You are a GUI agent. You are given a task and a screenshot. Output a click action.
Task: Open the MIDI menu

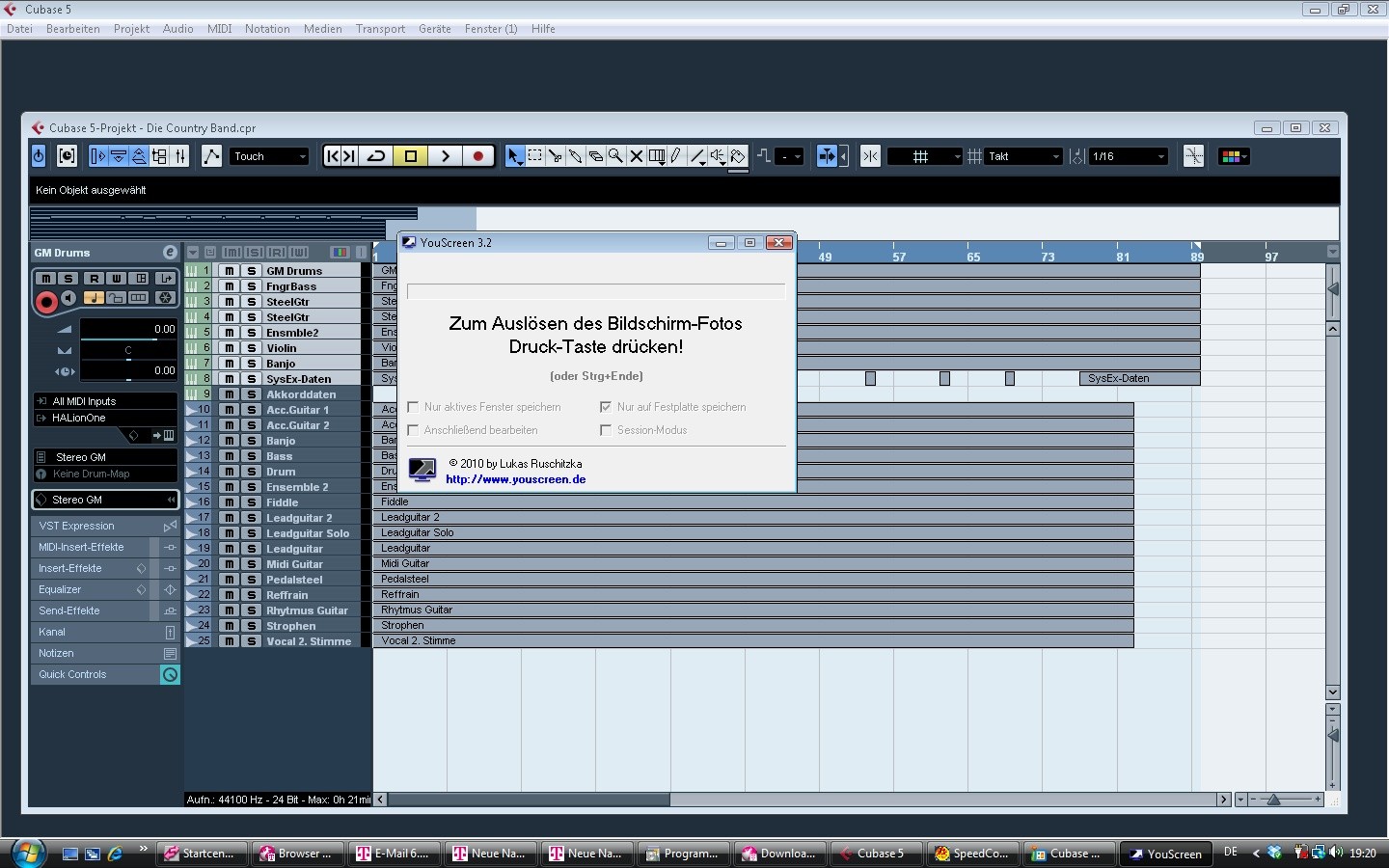220,29
